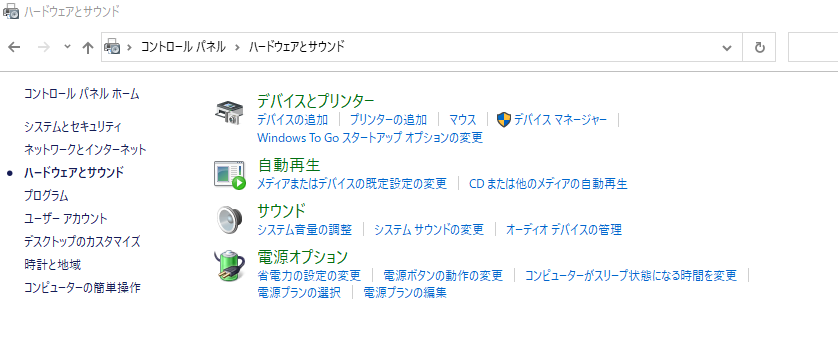The image size is (838, 362).
Task: Click the Power Options battery icon
Action: pyautogui.click(x=230, y=266)
